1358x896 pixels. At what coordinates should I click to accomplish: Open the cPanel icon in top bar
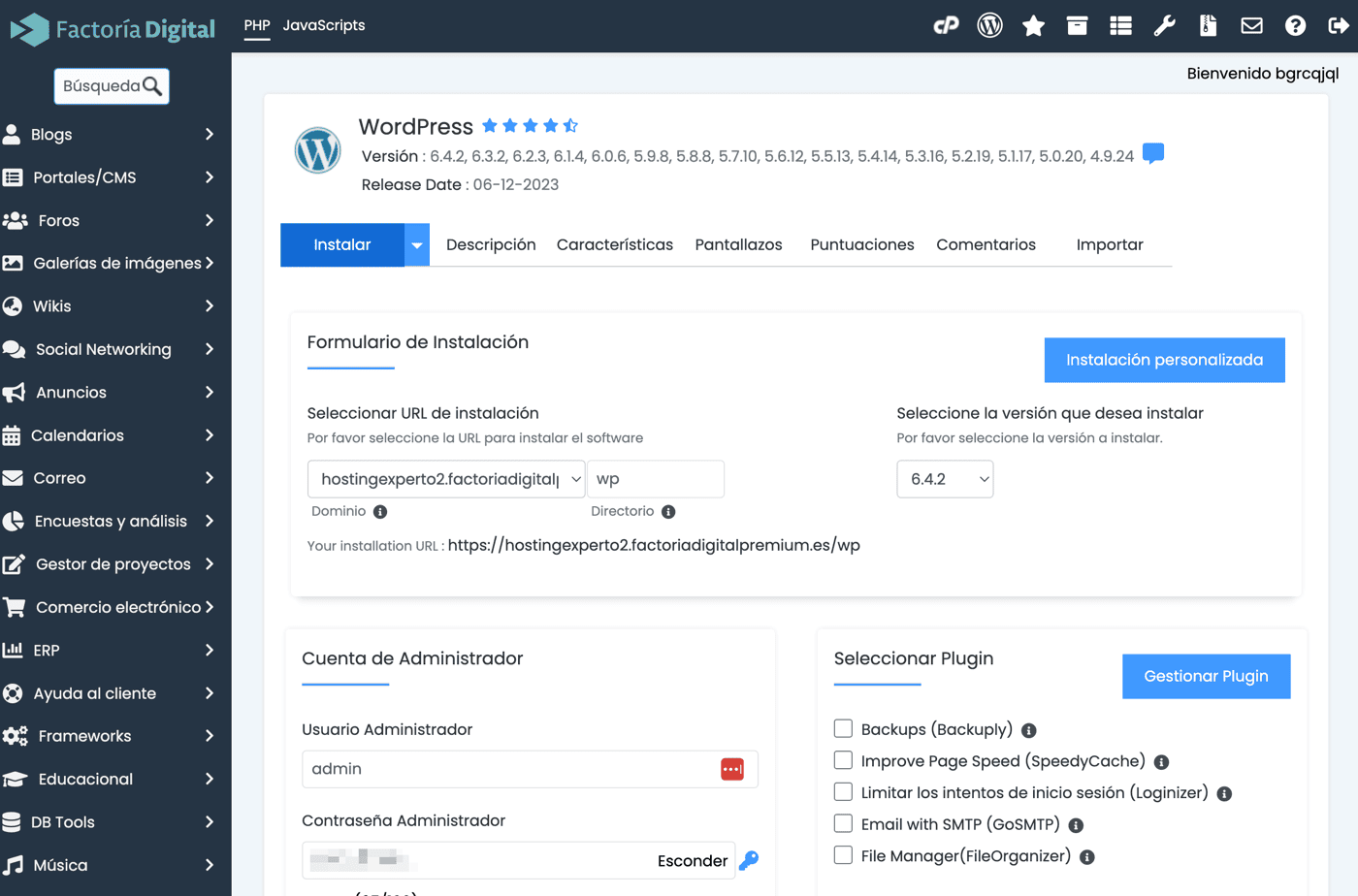(946, 26)
